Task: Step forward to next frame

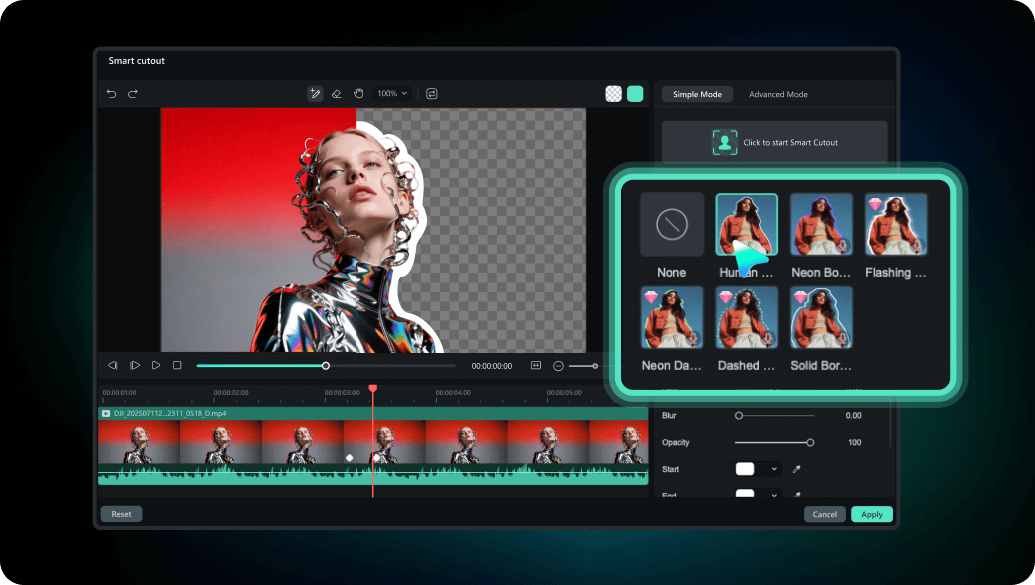Action: tap(135, 365)
